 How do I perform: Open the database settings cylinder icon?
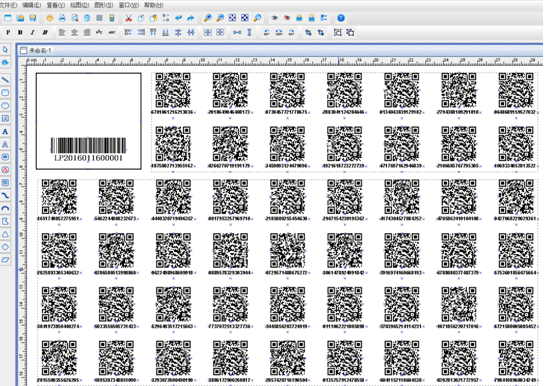[x=87, y=18]
